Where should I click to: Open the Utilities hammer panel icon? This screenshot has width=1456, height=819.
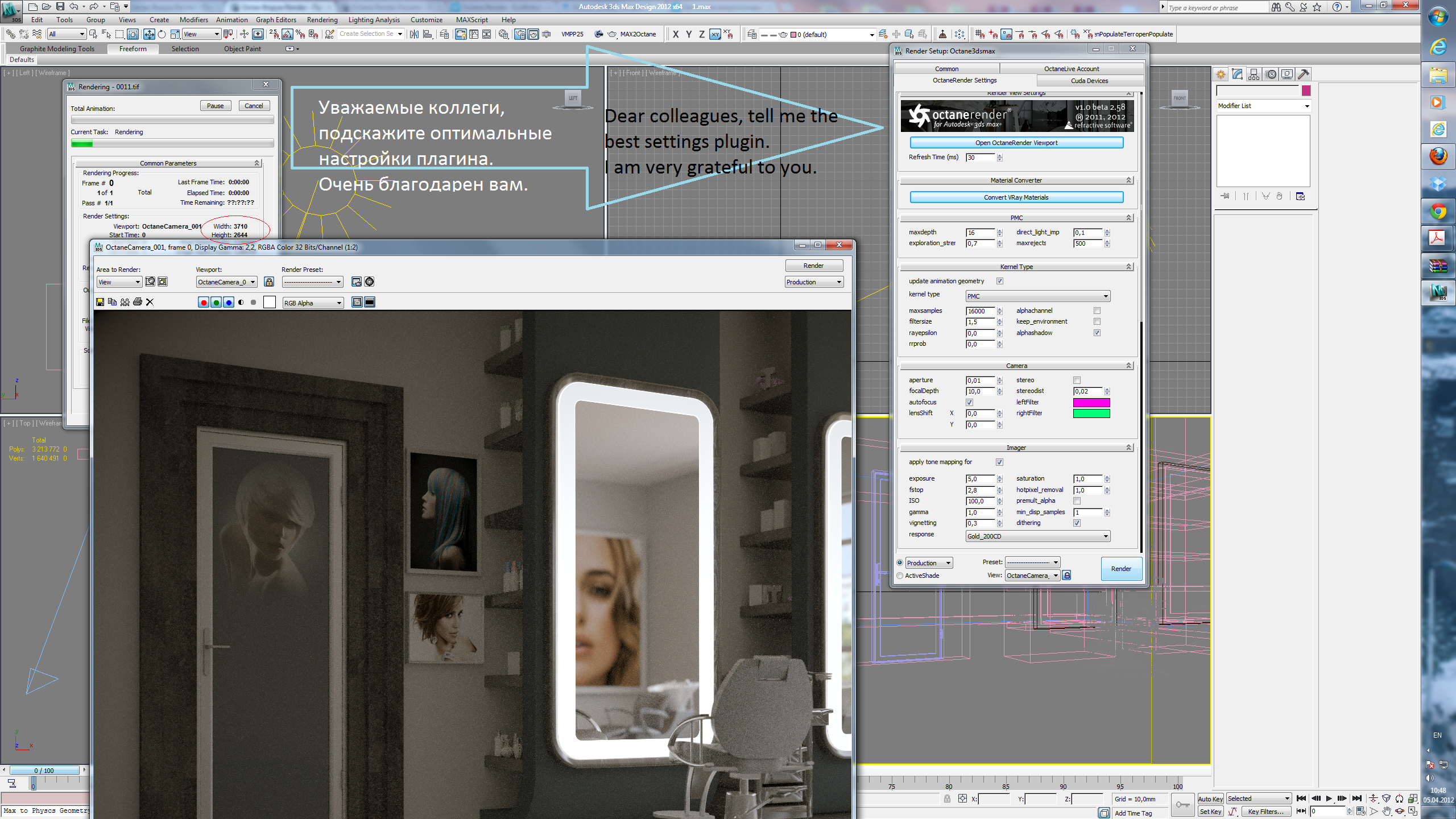[1304, 74]
